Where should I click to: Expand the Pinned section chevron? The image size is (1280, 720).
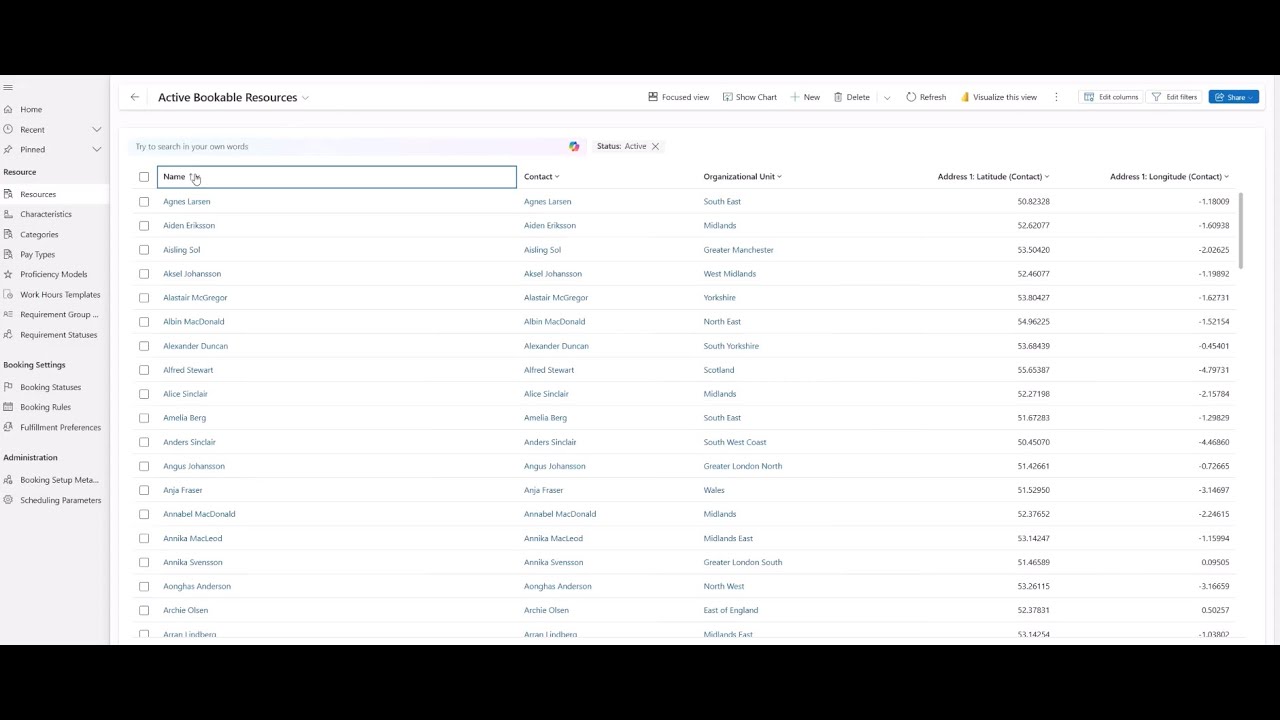coord(97,149)
